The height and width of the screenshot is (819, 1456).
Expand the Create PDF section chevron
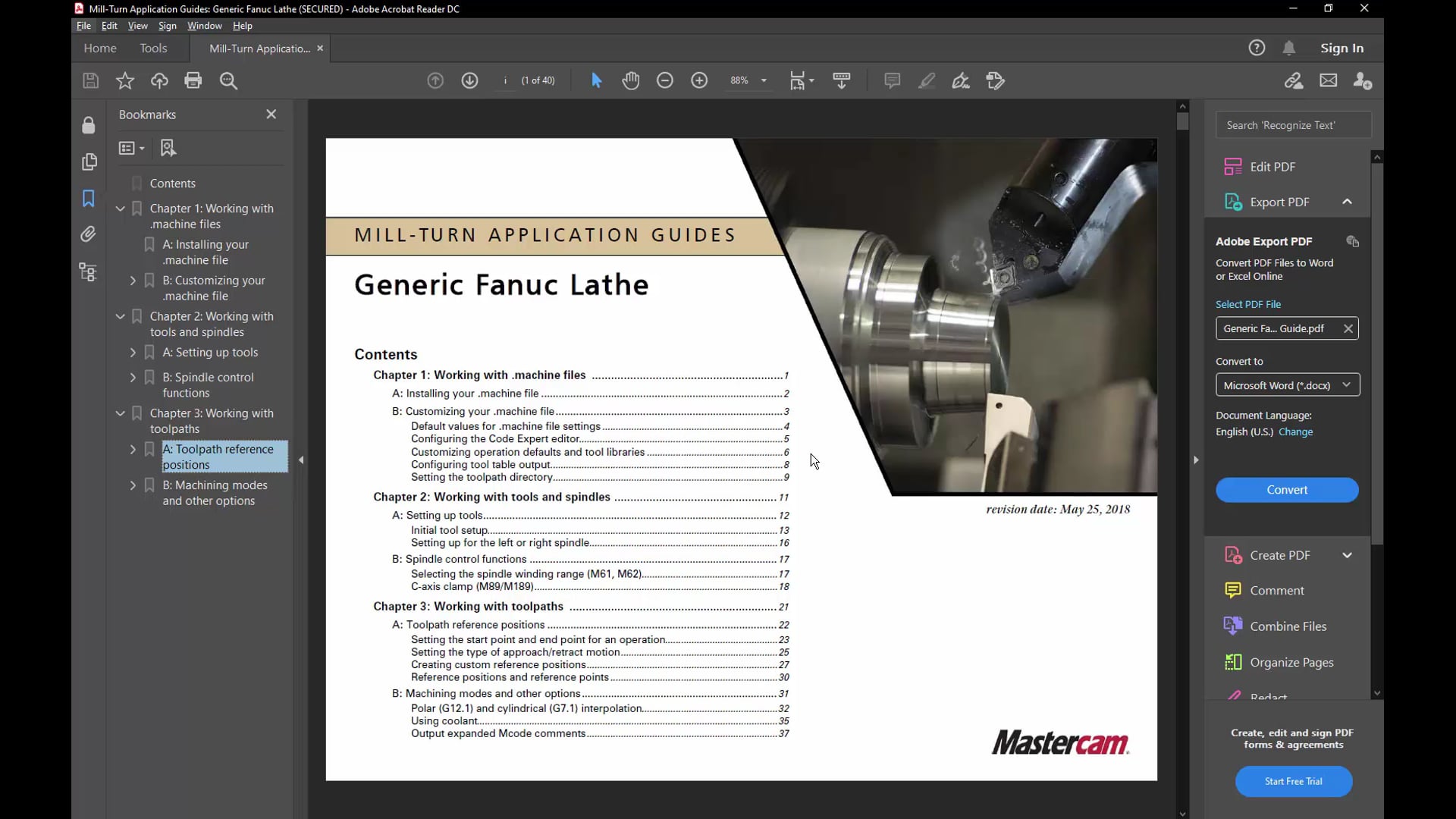point(1347,555)
